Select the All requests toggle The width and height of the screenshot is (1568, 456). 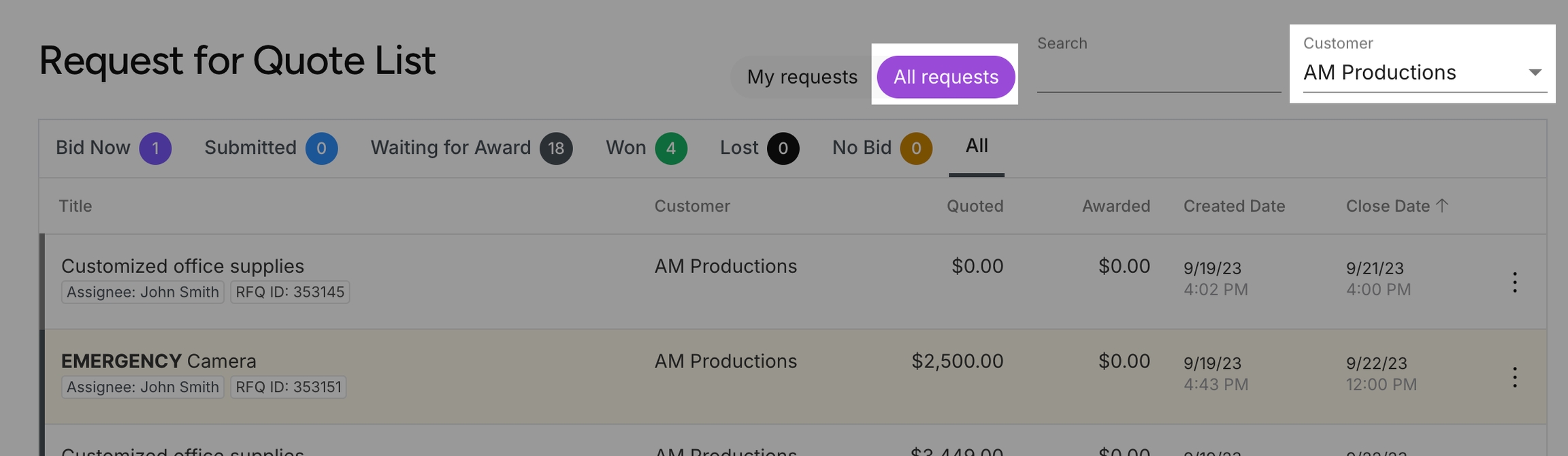[x=945, y=77]
